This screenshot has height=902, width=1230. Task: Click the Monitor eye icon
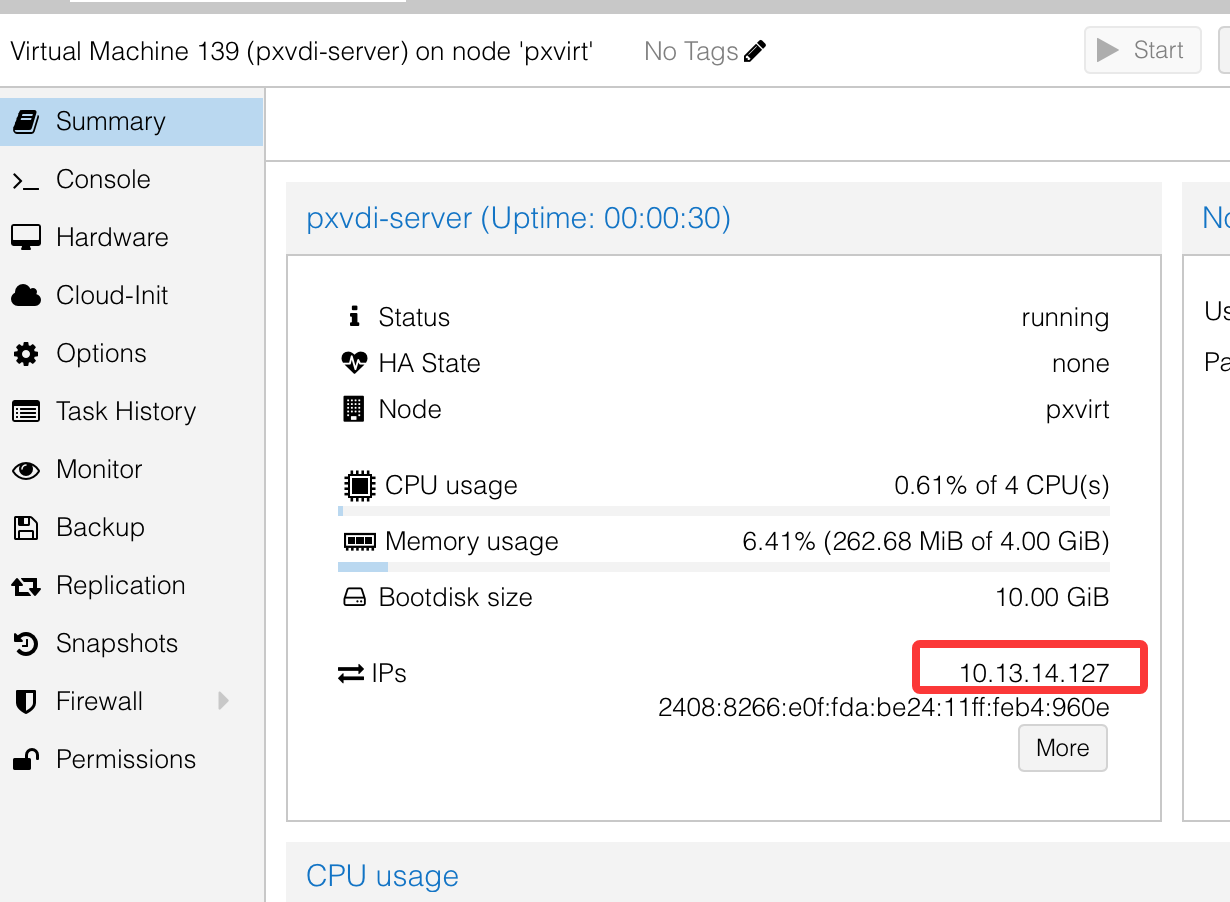(26, 470)
